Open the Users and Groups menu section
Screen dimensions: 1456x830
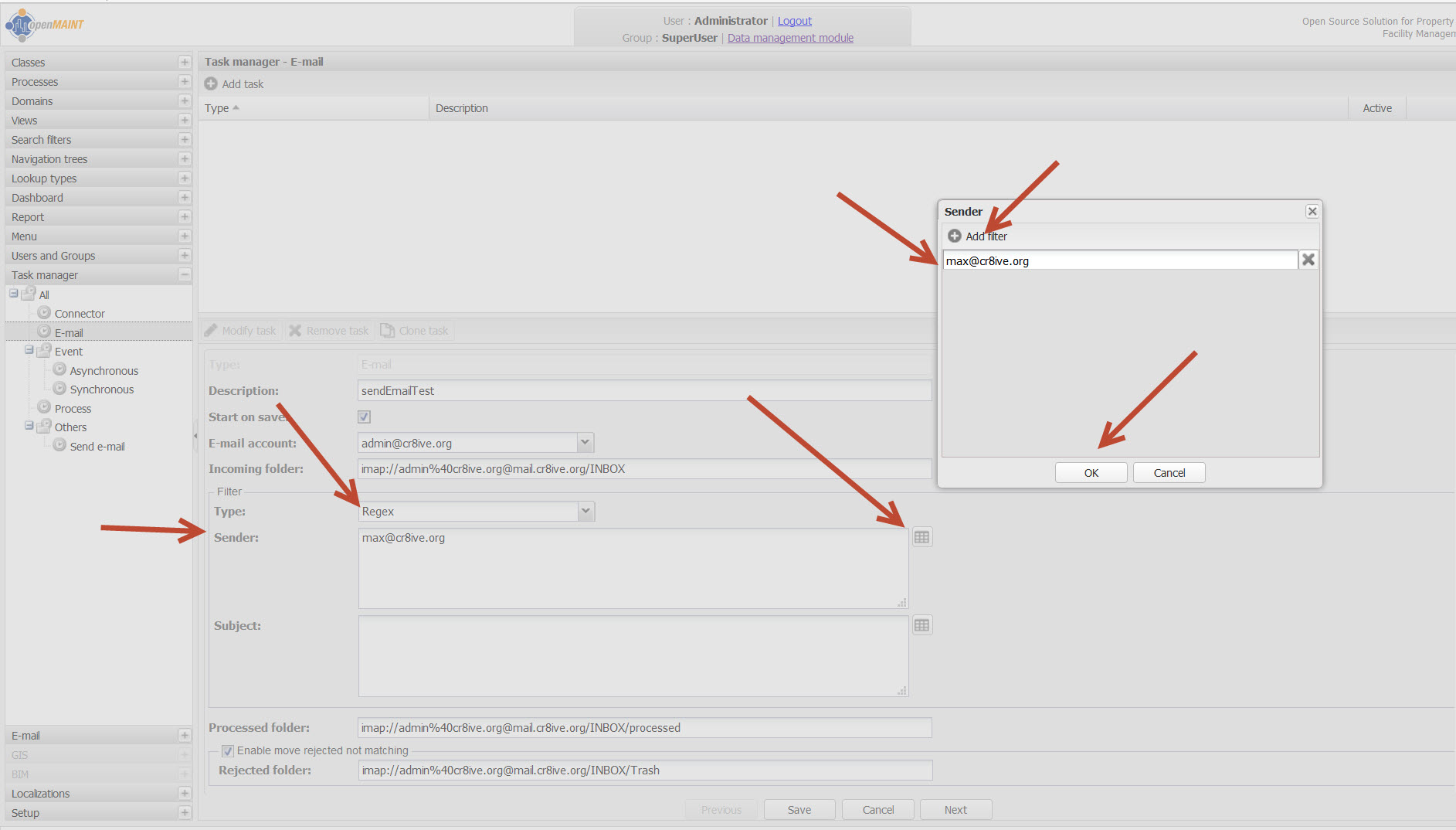pyautogui.click(x=53, y=256)
